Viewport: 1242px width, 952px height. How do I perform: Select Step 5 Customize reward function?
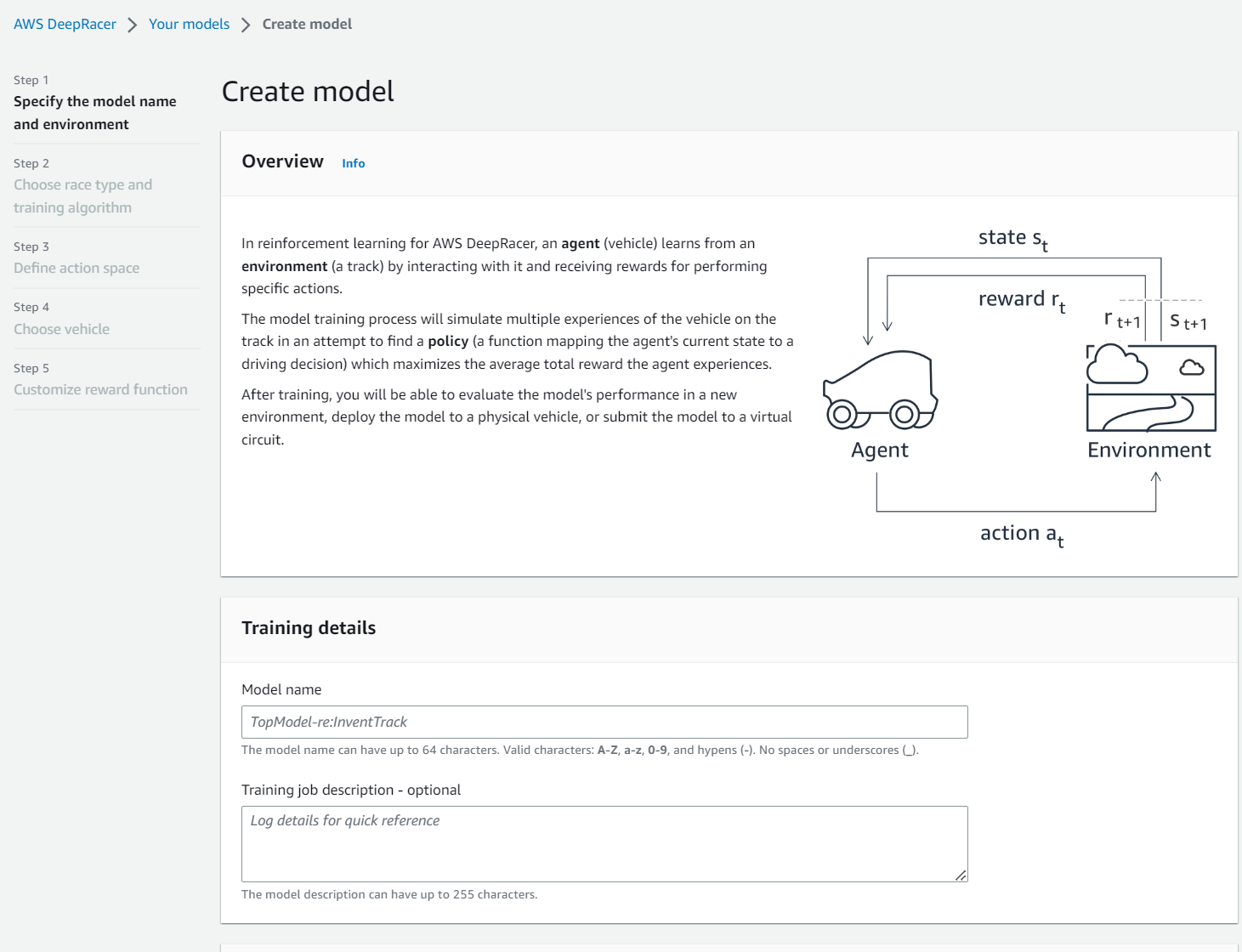(x=100, y=389)
